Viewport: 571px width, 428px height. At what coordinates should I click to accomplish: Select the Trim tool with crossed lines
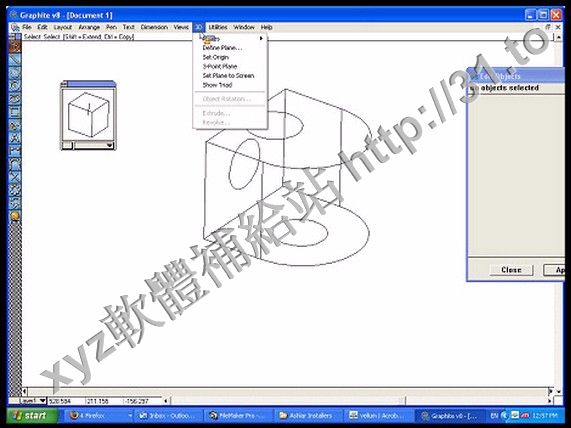pos(15,176)
